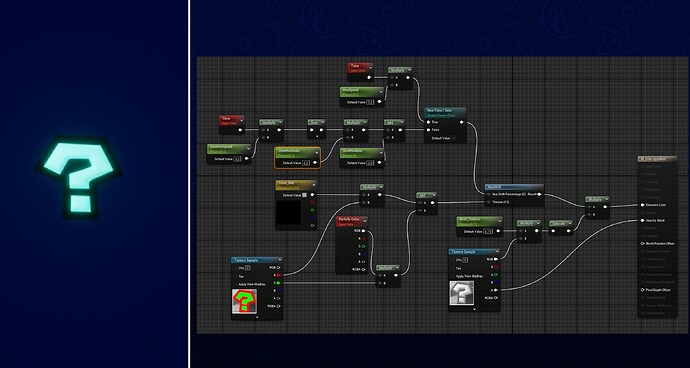Click the Pixel Depth Offset pin
The image size is (690, 368).
(642, 290)
